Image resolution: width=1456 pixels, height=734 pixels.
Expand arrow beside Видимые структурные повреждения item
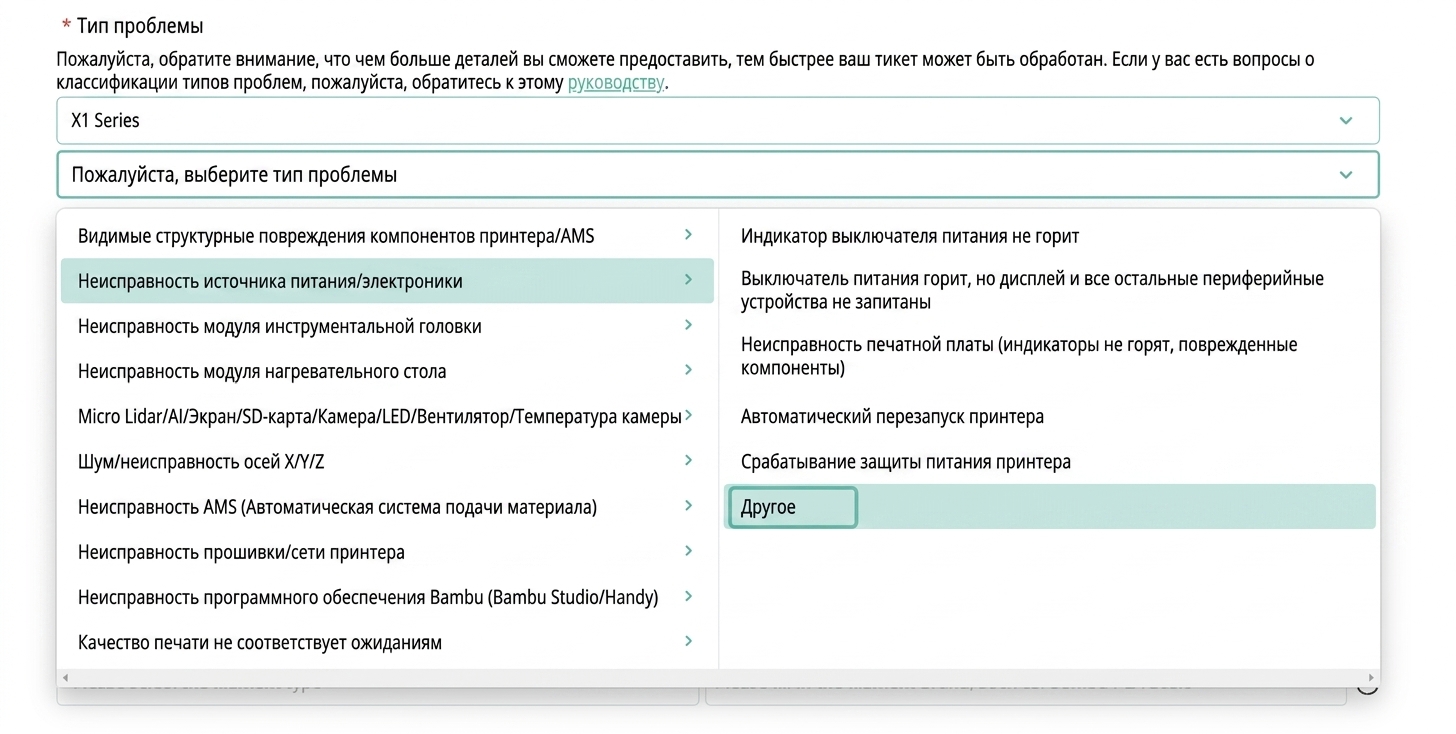pos(688,235)
